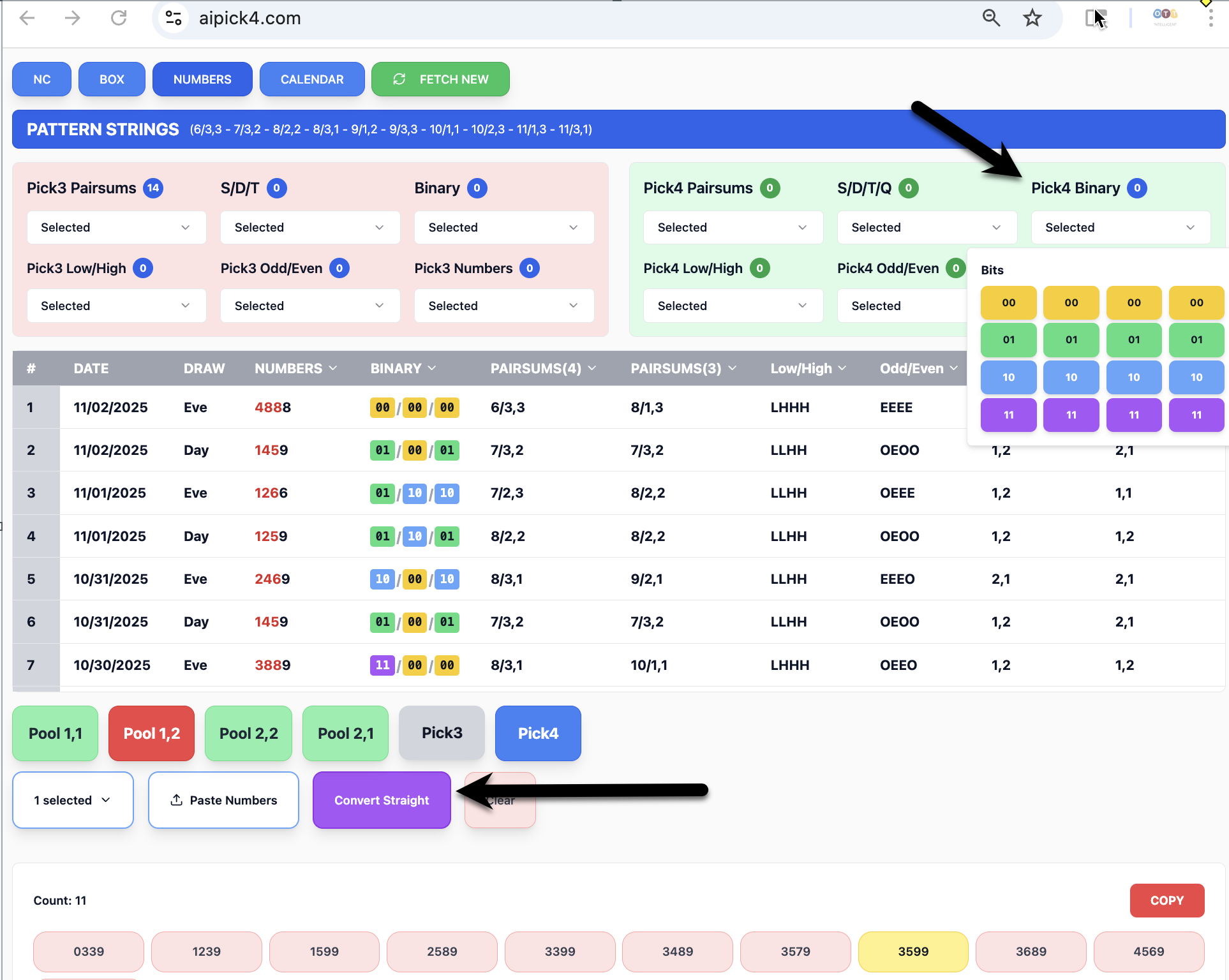Switch to the BOX tab
The height and width of the screenshot is (980, 1229).
tap(112, 79)
